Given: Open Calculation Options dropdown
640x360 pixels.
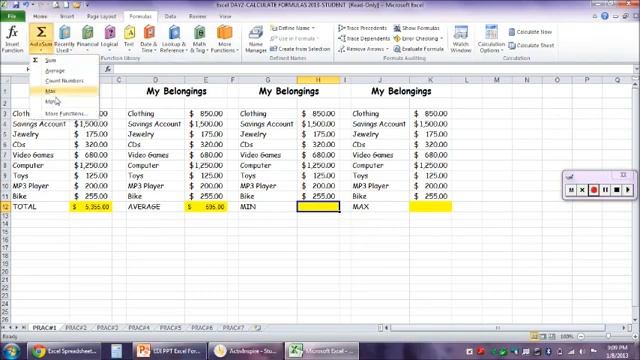Looking at the screenshot, I should tap(491, 38).
